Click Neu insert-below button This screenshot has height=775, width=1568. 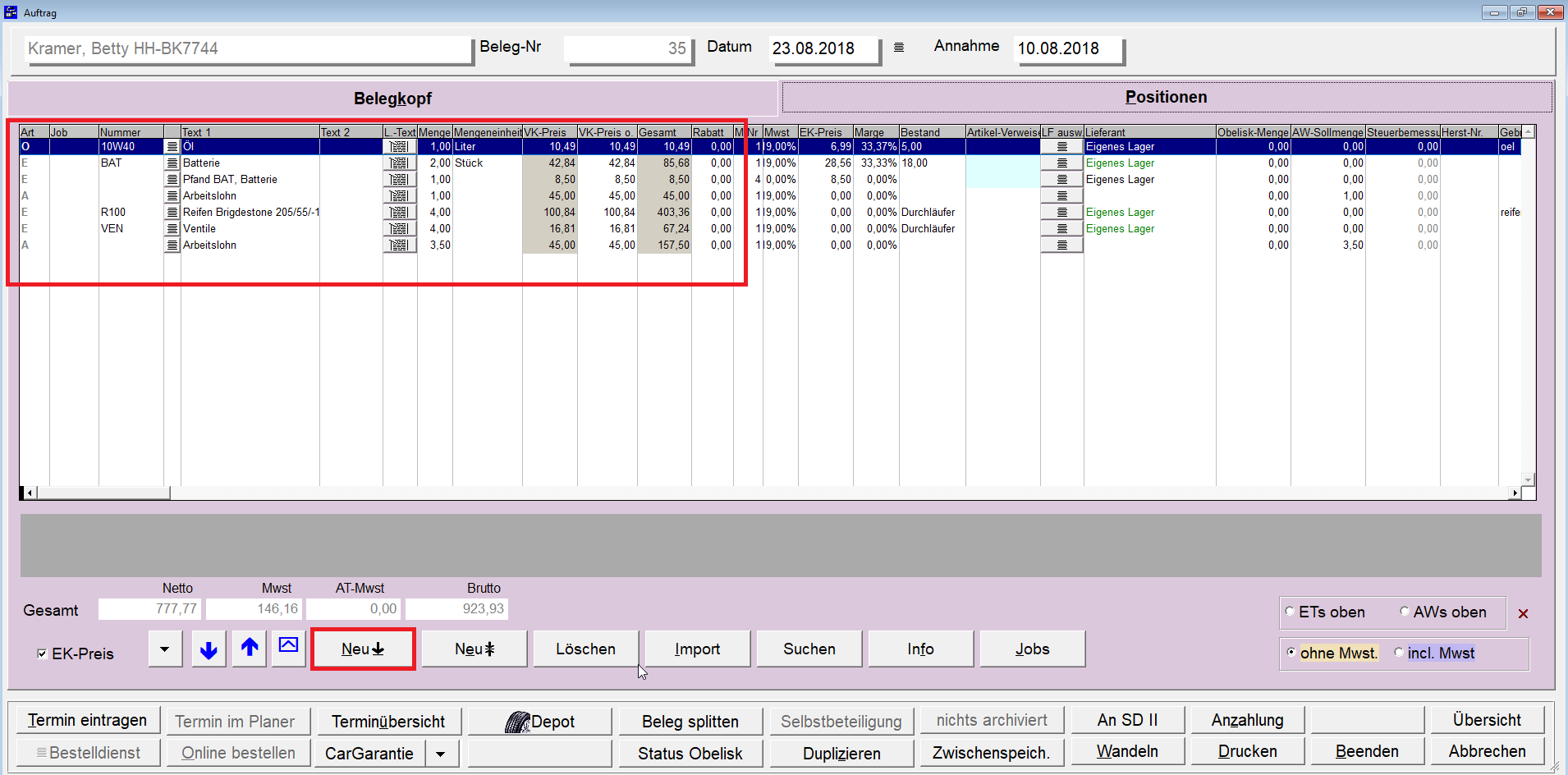pos(363,649)
